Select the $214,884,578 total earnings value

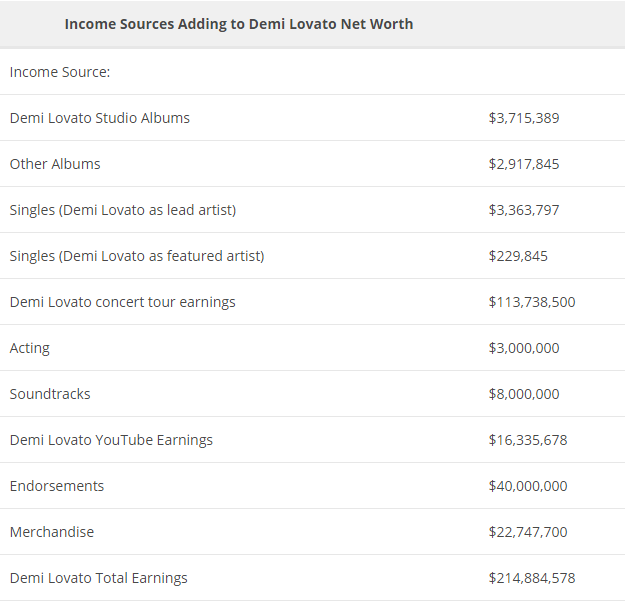coord(532,578)
